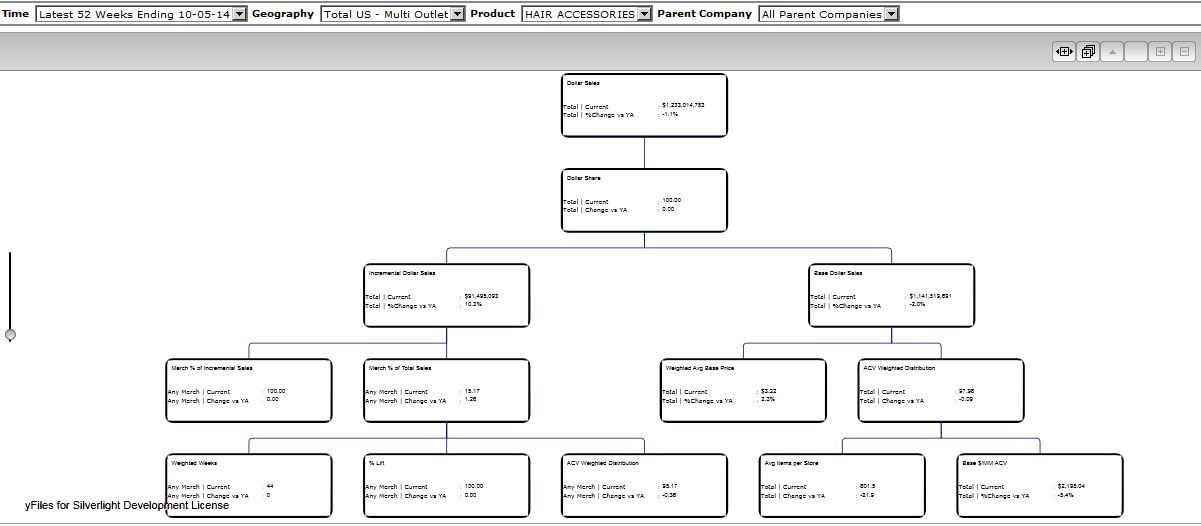
Task: Click the Merch % of Total Sales node
Action: 446,390
